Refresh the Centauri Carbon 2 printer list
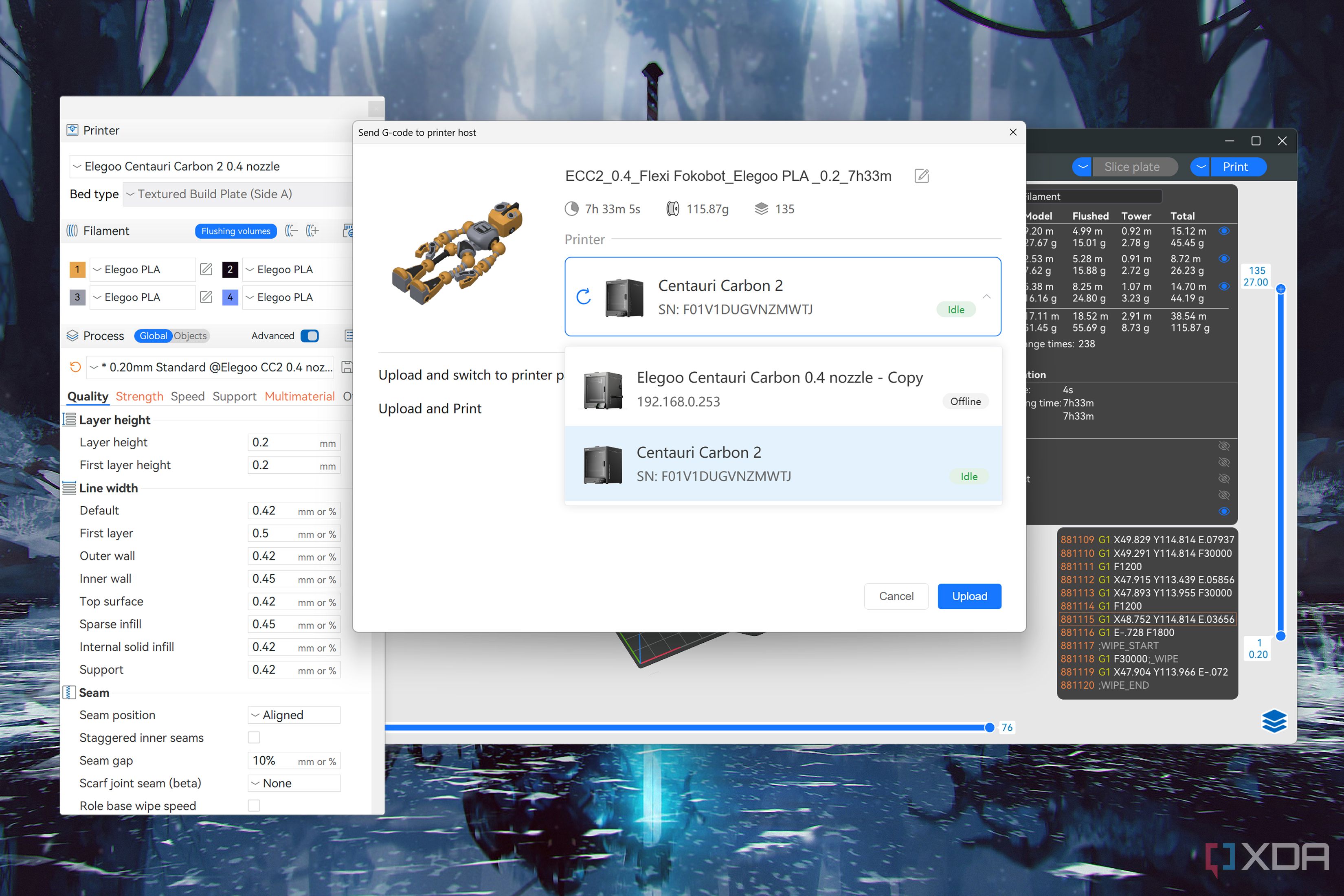 point(584,296)
